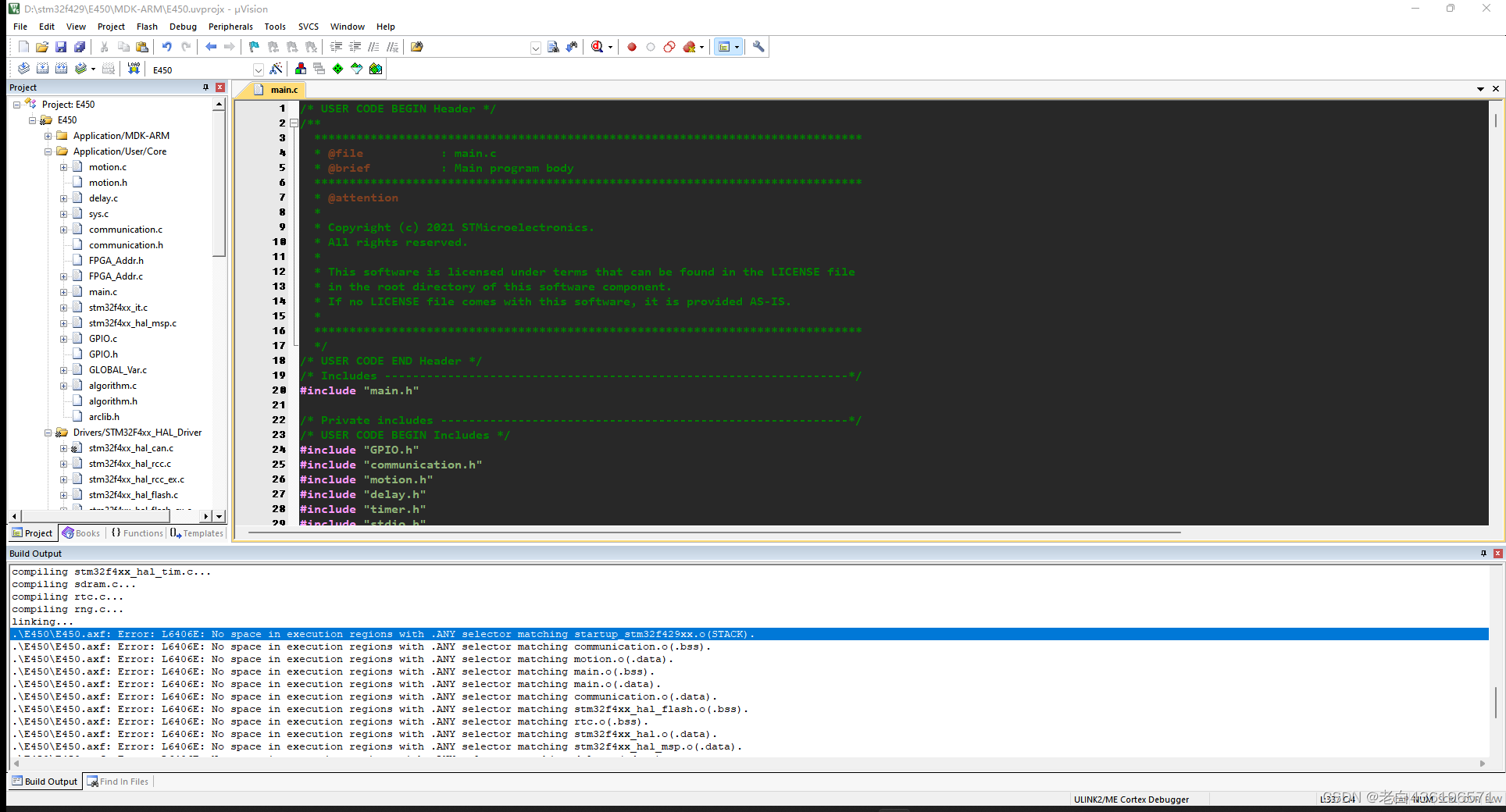The width and height of the screenshot is (1506, 812).
Task: Open the SVCS menu
Action: pos(309,27)
